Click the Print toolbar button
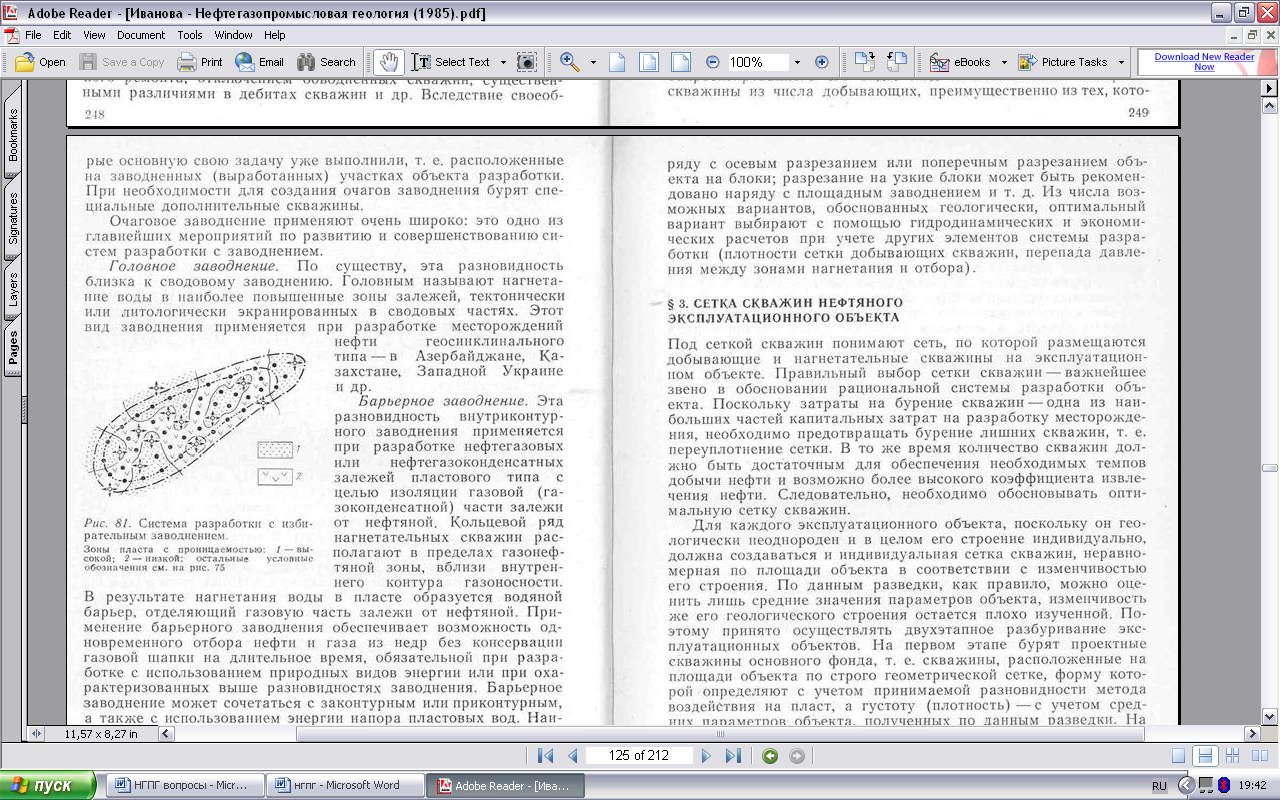The height and width of the screenshot is (800, 1280). (200, 62)
